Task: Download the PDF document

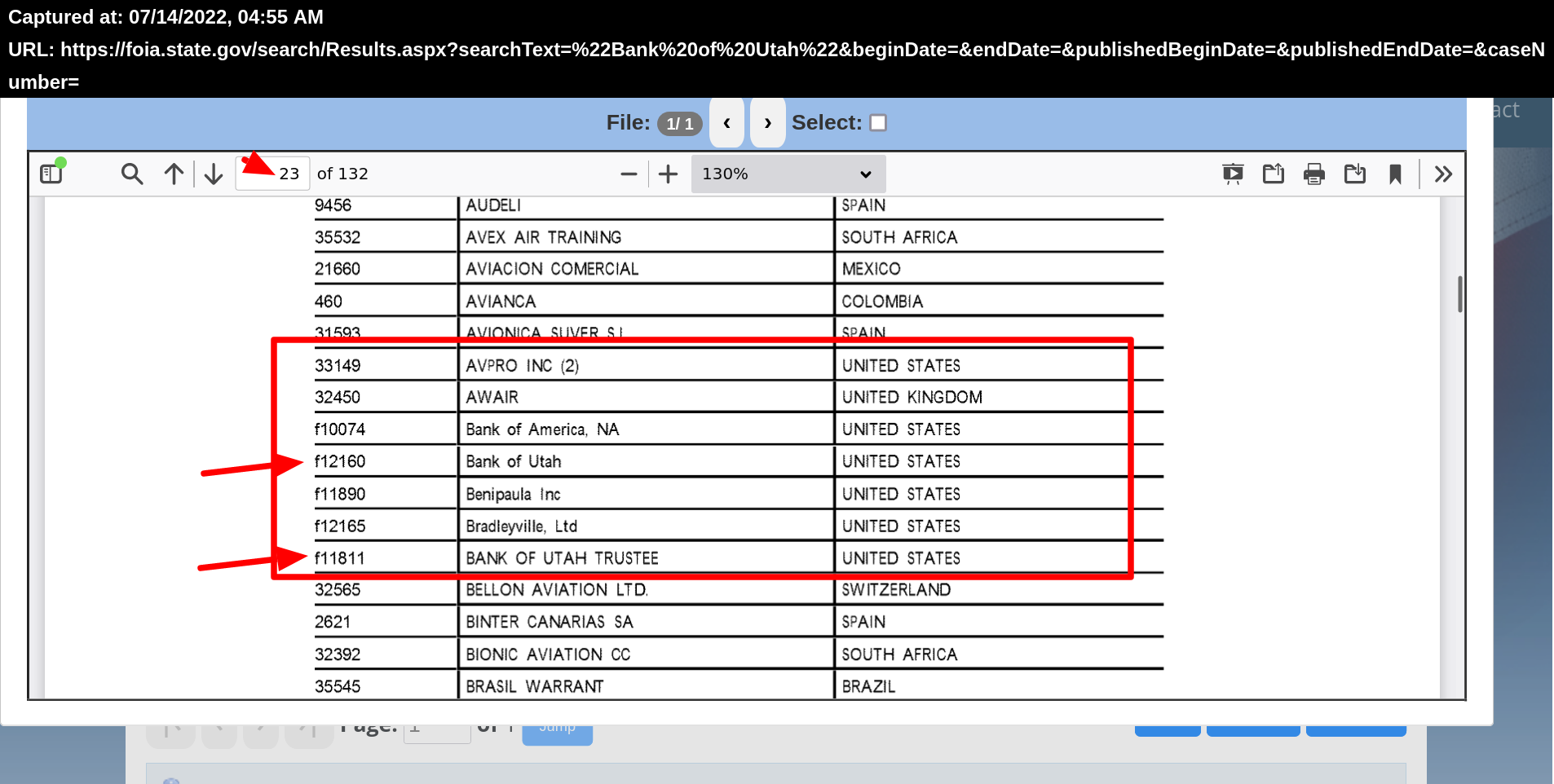Action: [x=1355, y=174]
